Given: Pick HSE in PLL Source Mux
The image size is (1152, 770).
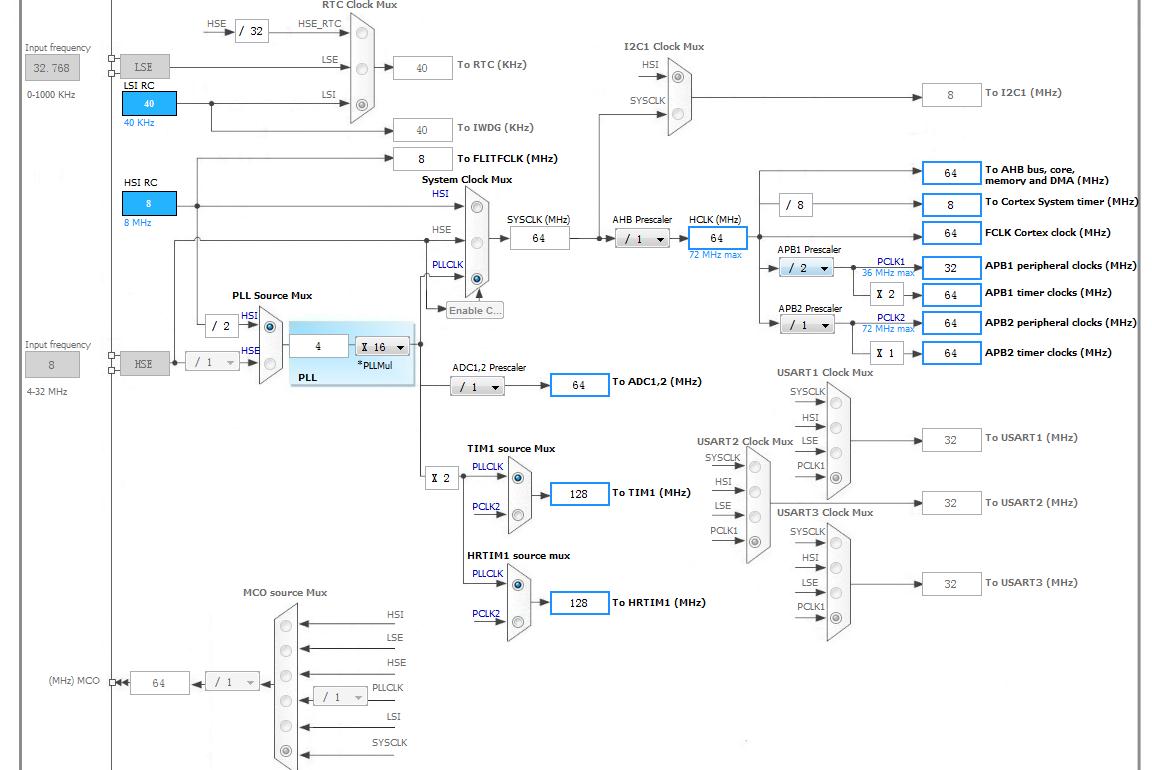Looking at the screenshot, I should tap(270, 364).
